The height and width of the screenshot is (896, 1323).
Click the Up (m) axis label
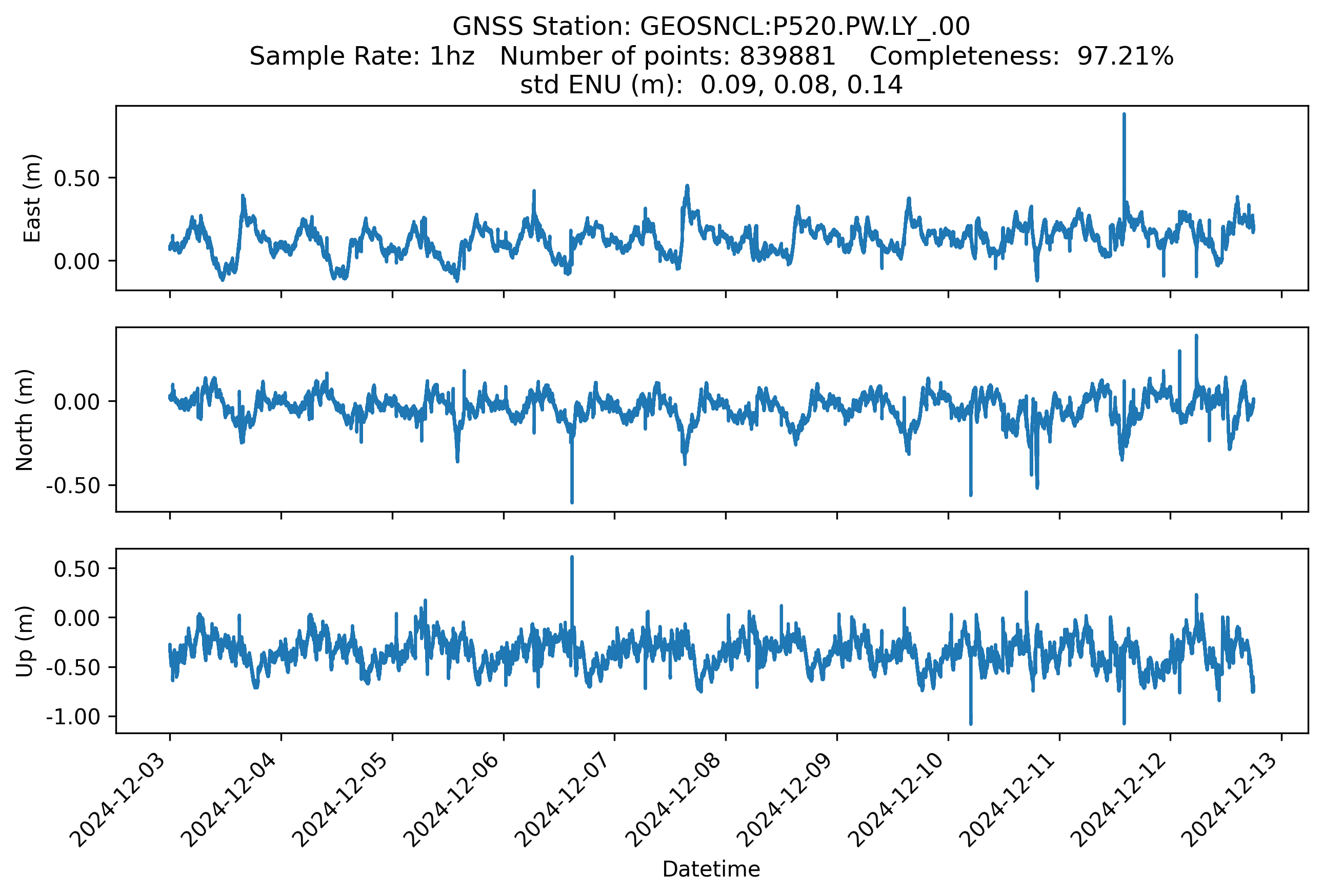coord(25,641)
